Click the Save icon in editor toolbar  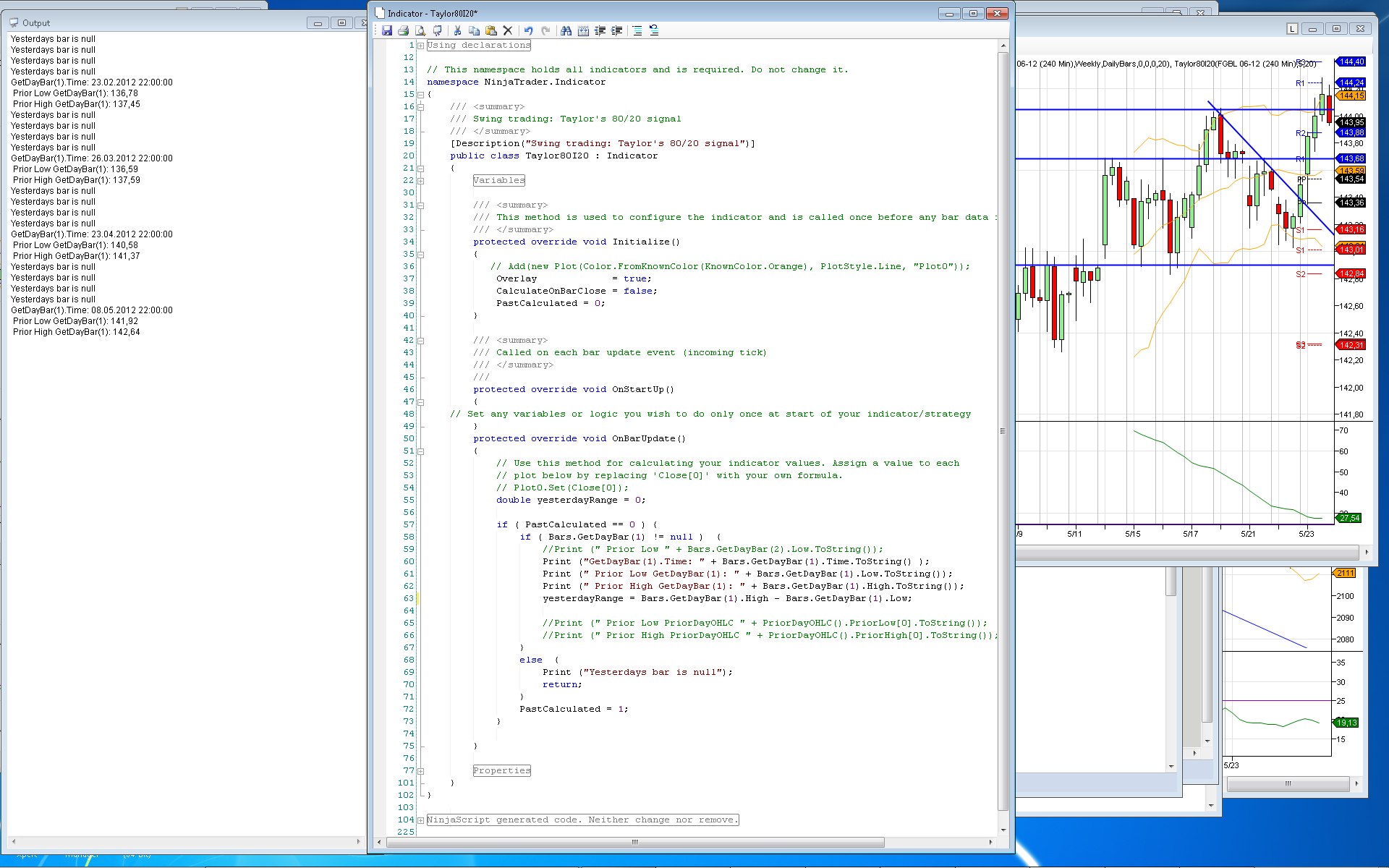387,30
